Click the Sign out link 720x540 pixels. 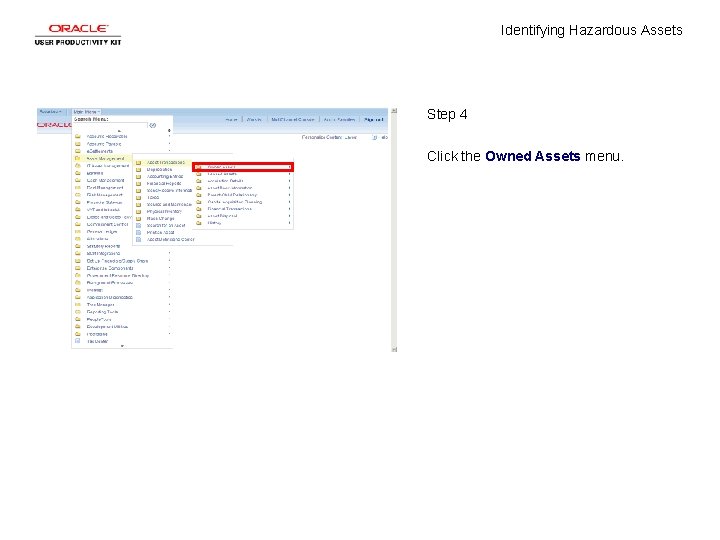373,120
